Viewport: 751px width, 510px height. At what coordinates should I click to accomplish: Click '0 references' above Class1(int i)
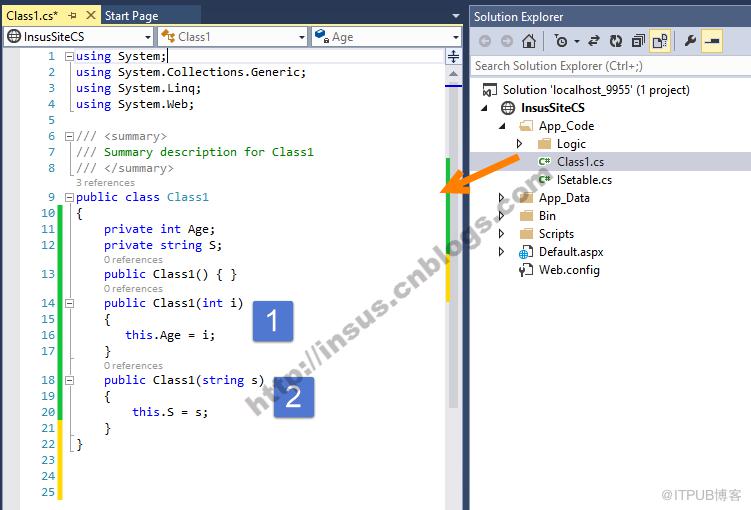tap(133, 289)
